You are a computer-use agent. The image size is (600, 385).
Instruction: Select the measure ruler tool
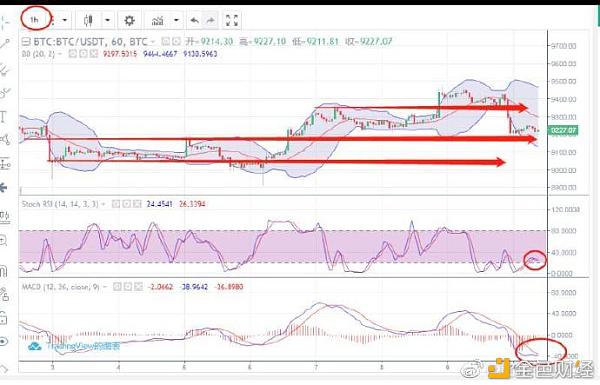pyautogui.click(x=5, y=217)
